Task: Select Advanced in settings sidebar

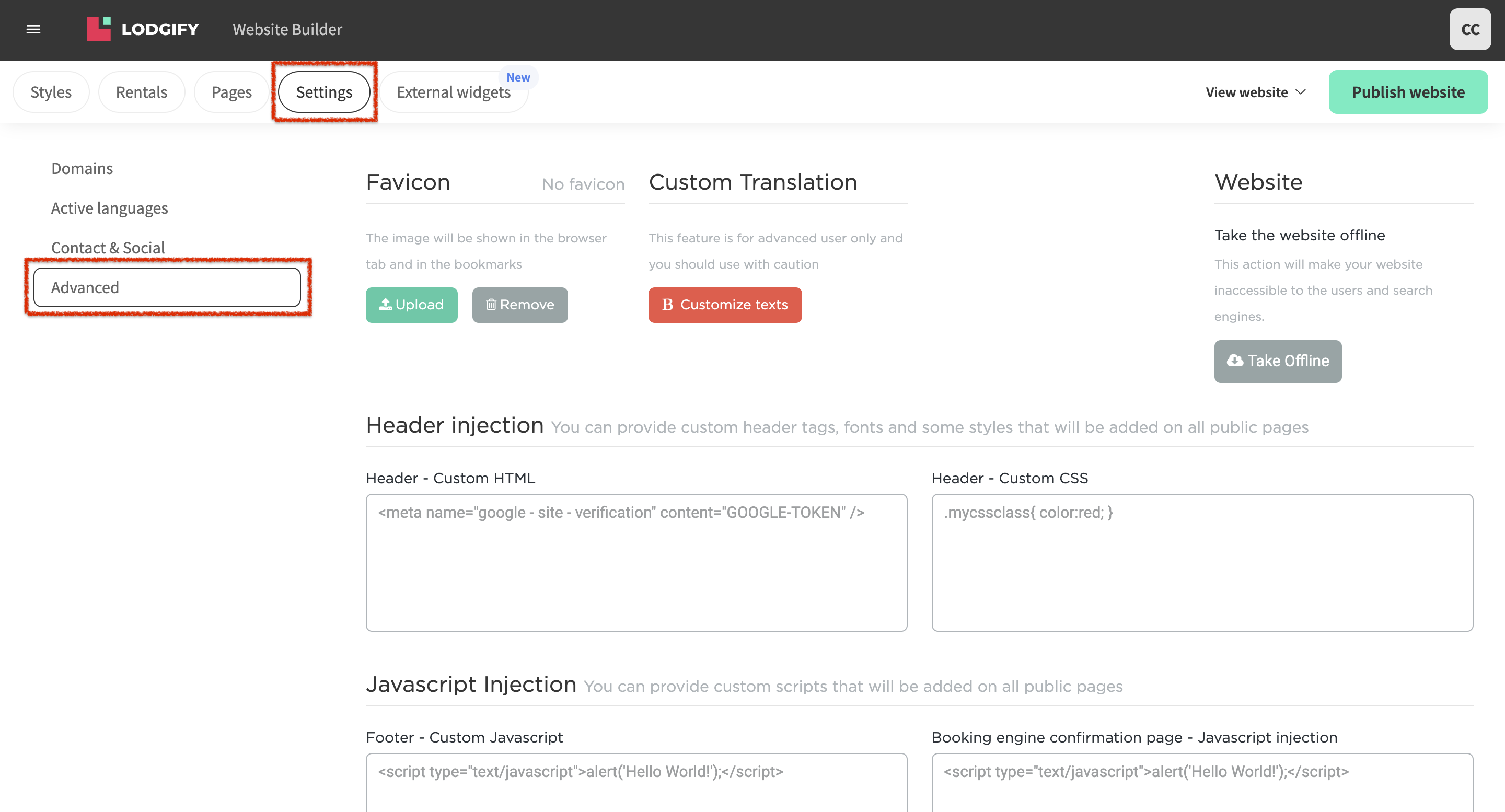Action: tap(167, 287)
